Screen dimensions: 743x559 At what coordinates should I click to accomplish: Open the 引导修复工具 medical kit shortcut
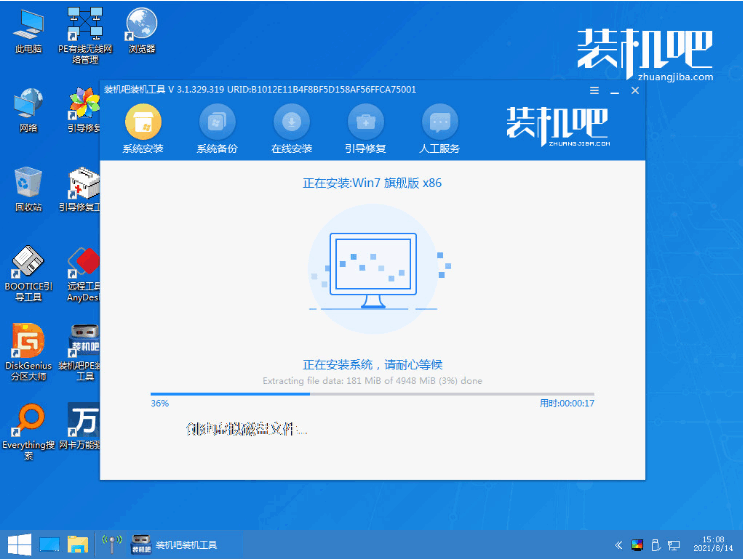80,189
